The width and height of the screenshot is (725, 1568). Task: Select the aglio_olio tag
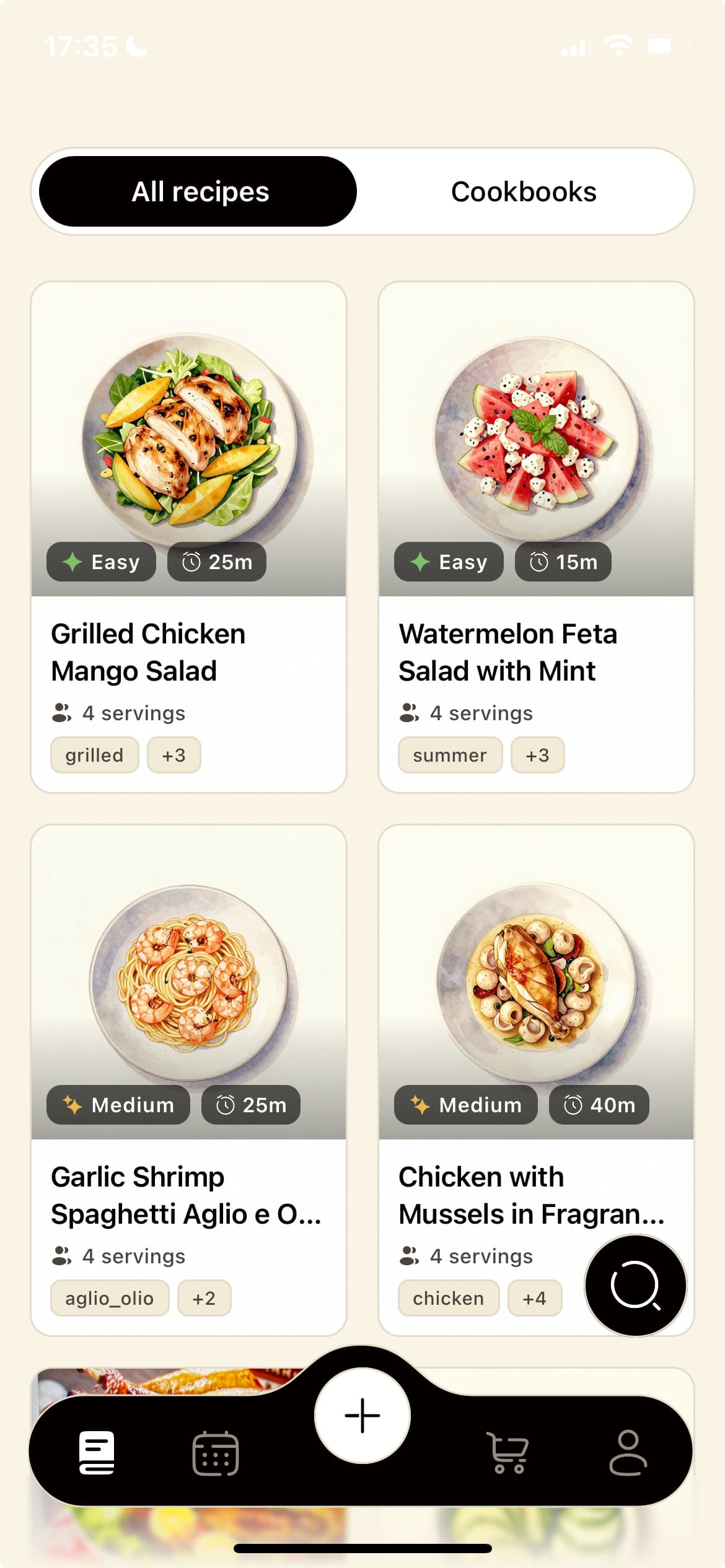coord(110,1298)
